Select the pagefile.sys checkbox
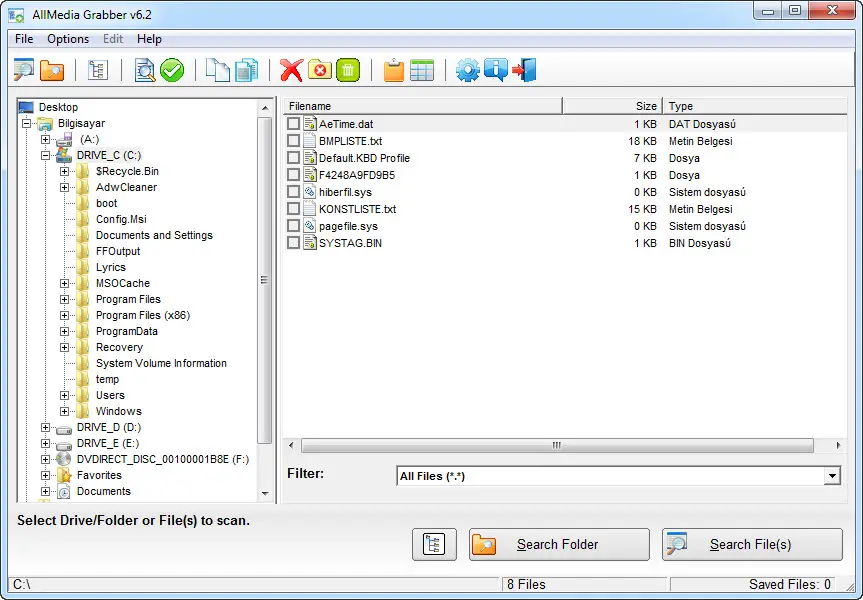The height and width of the screenshot is (600, 863). 293,226
